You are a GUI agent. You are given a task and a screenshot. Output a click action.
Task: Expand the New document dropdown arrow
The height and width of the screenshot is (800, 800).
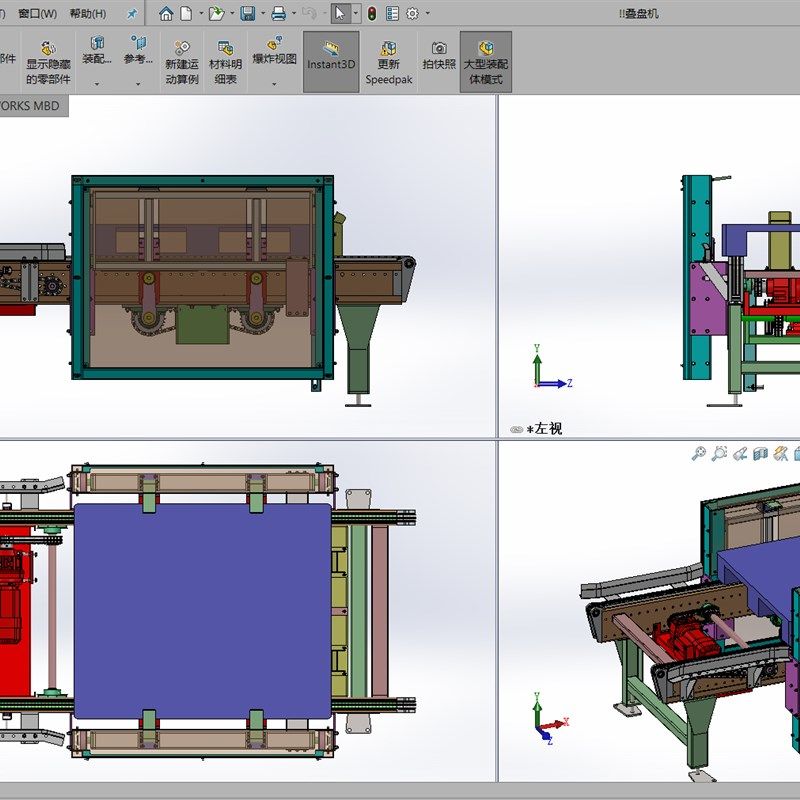click(x=201, y=13)
